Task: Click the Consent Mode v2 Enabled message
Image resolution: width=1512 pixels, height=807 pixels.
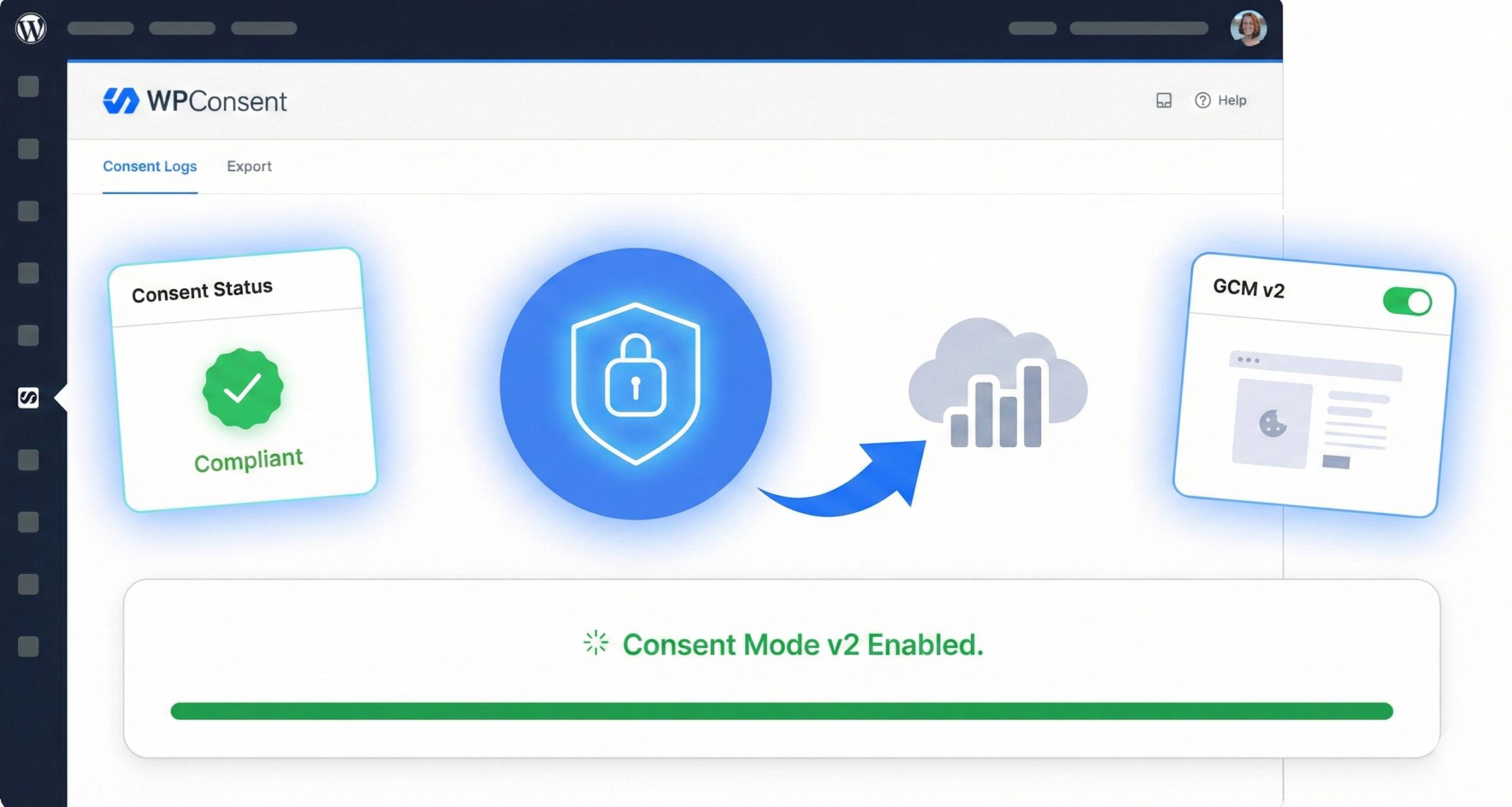Action: (803, 644)
